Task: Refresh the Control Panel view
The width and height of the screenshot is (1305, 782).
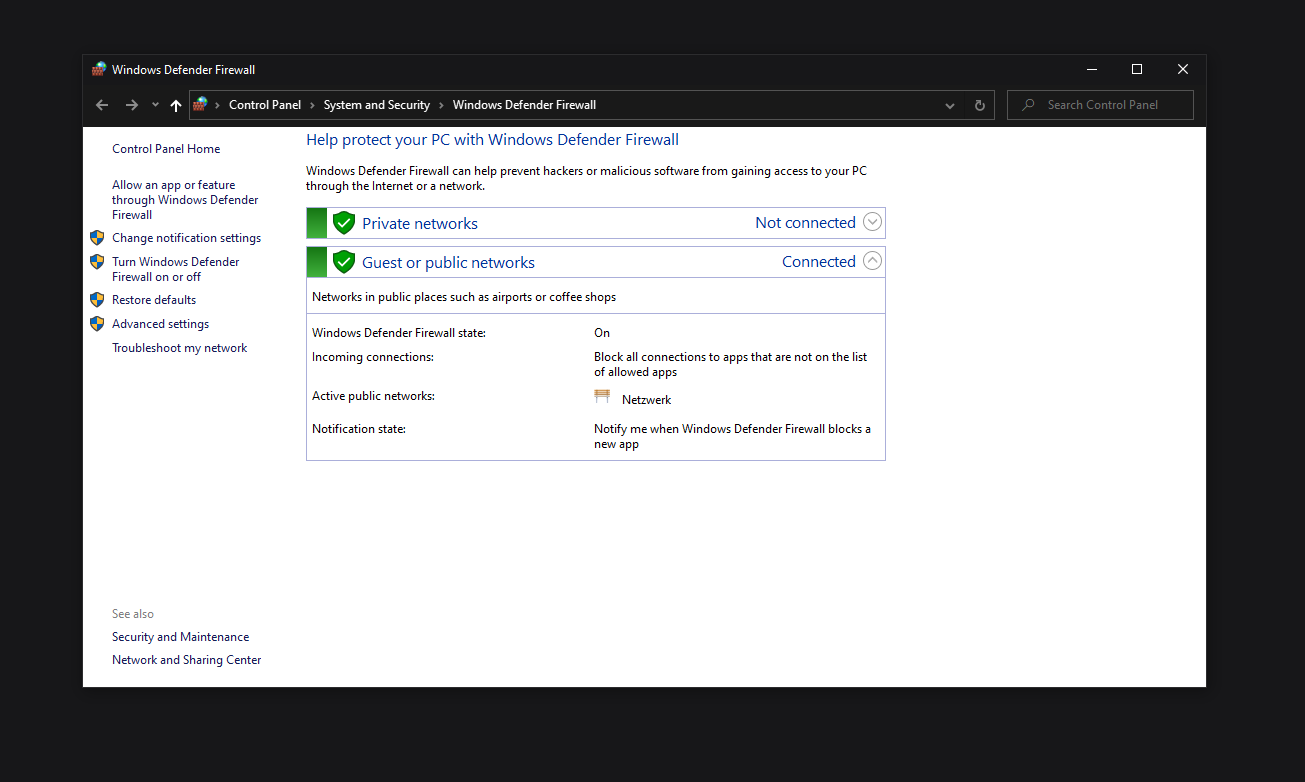Action: coord(980,105)
